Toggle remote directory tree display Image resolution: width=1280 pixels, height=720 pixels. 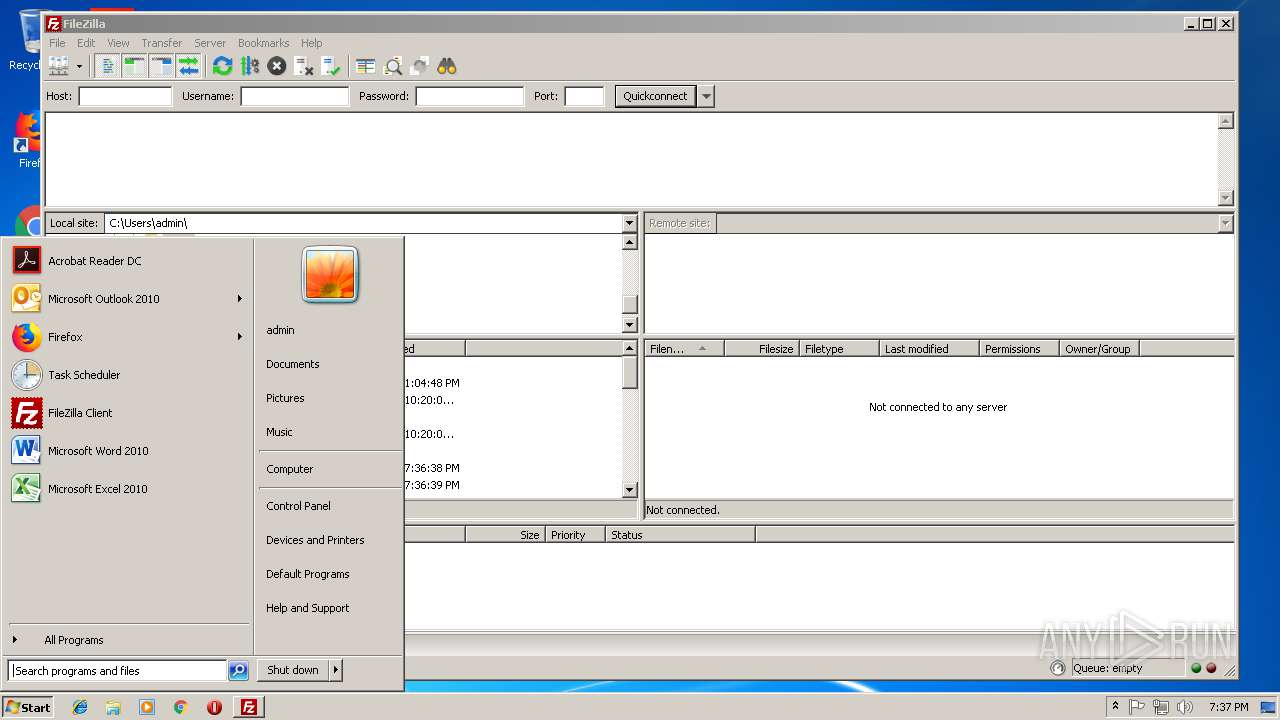[162, 66]
